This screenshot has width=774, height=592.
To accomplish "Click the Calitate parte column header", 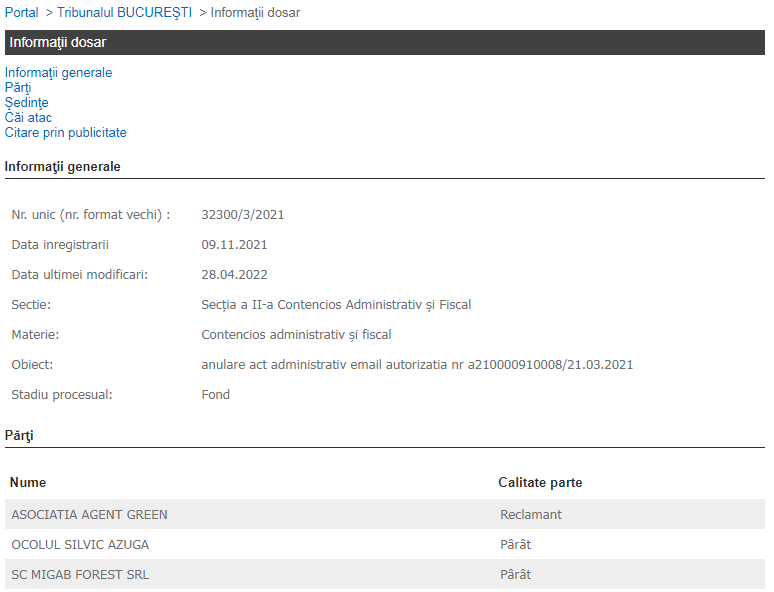I will coord(540,483).
